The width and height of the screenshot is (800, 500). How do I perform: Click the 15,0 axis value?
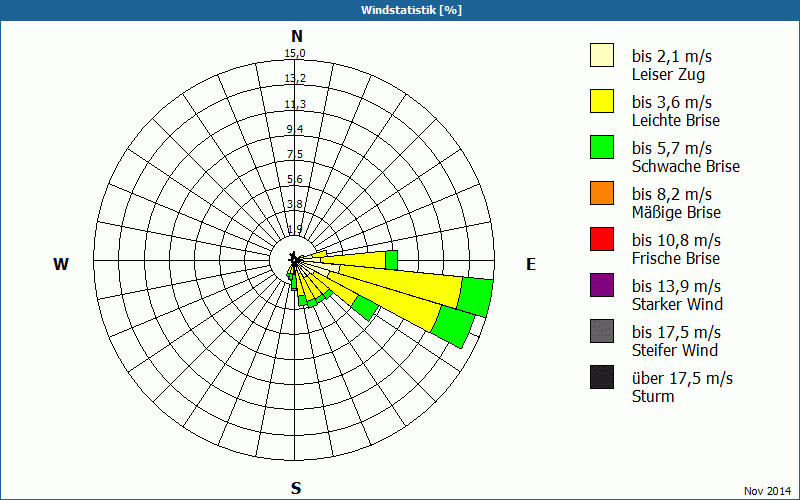295,54
